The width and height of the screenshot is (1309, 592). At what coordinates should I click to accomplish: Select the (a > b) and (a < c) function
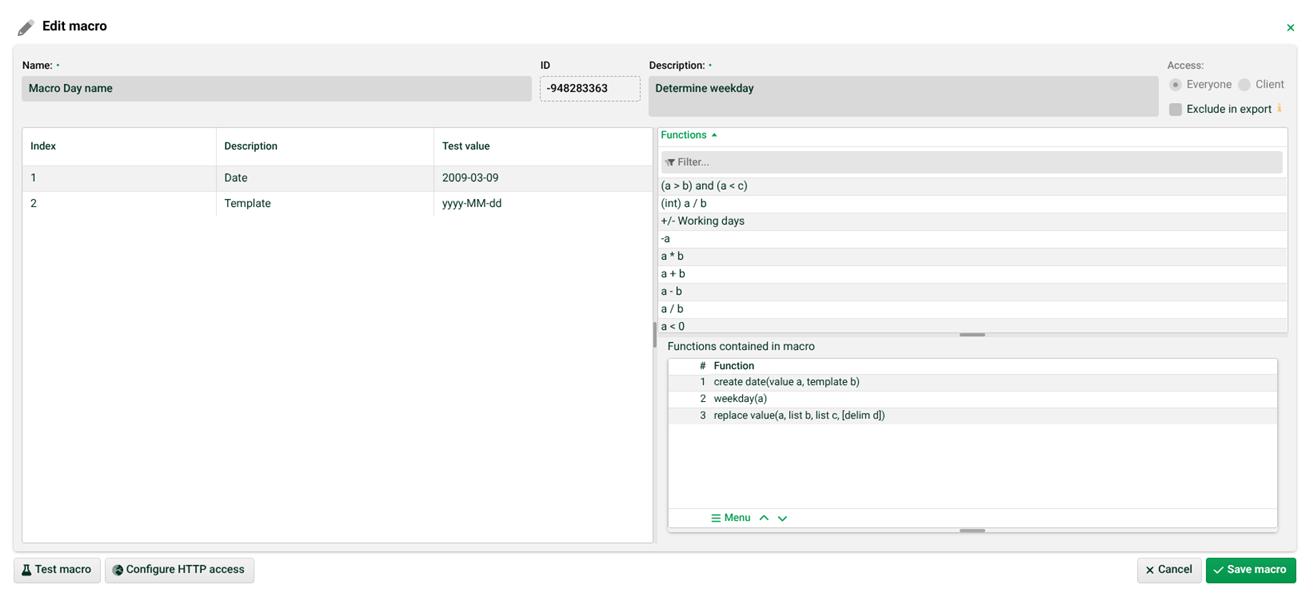(x=972, y=186)
